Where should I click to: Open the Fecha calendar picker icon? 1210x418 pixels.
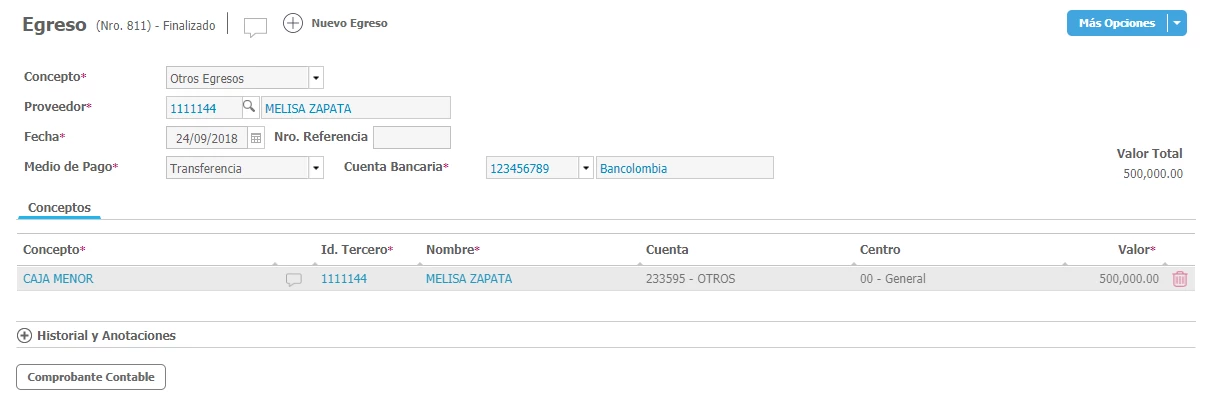[255, 137]
